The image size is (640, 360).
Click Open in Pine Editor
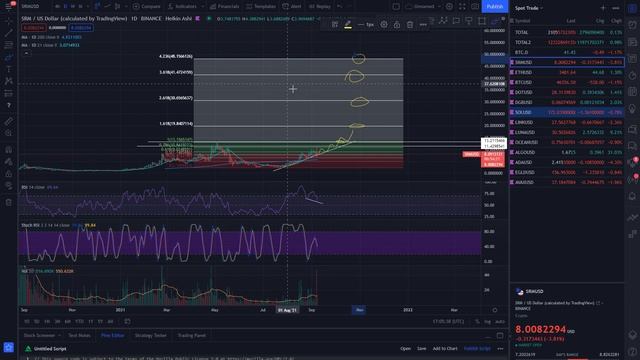click(405, 349)
